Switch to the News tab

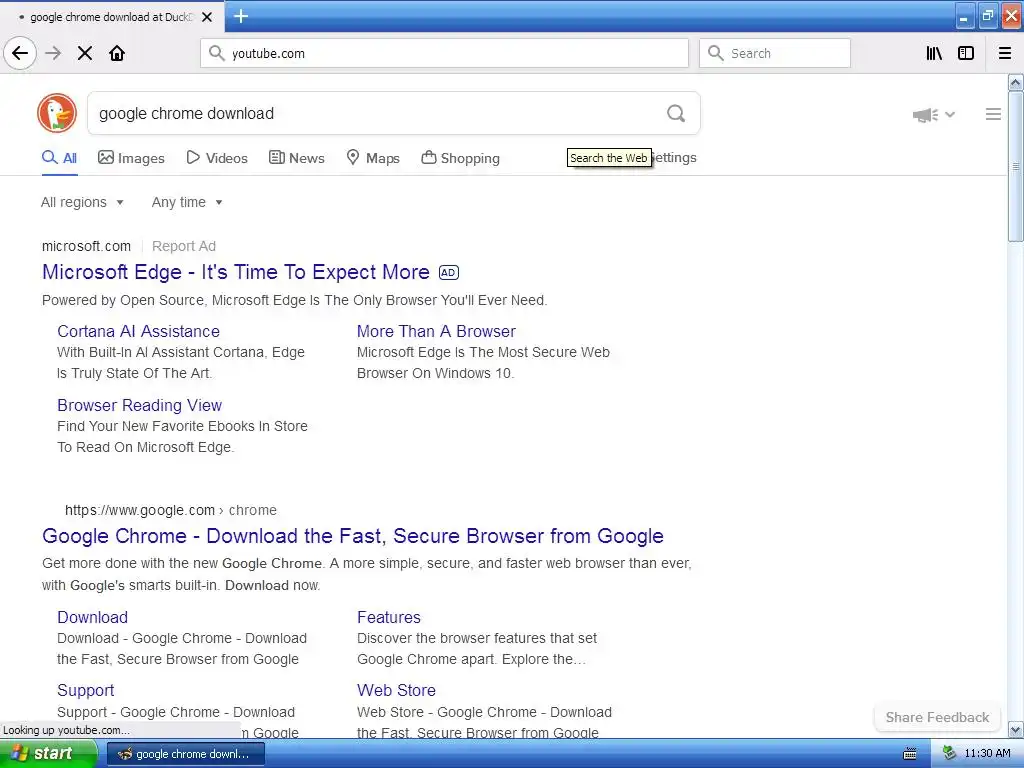[x=296, y=158]
